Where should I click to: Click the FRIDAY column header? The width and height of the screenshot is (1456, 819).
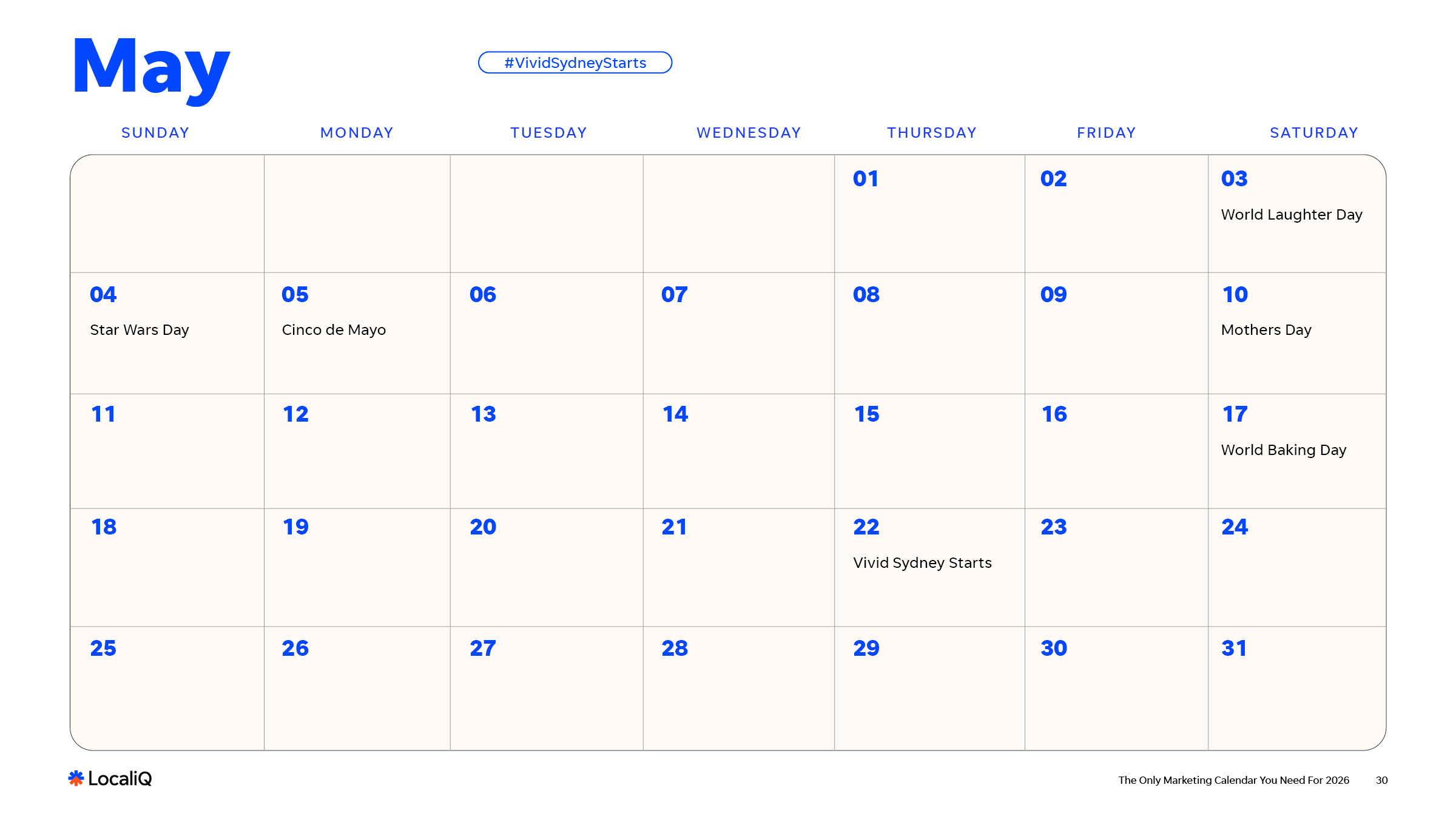[x=1106, y=133]
